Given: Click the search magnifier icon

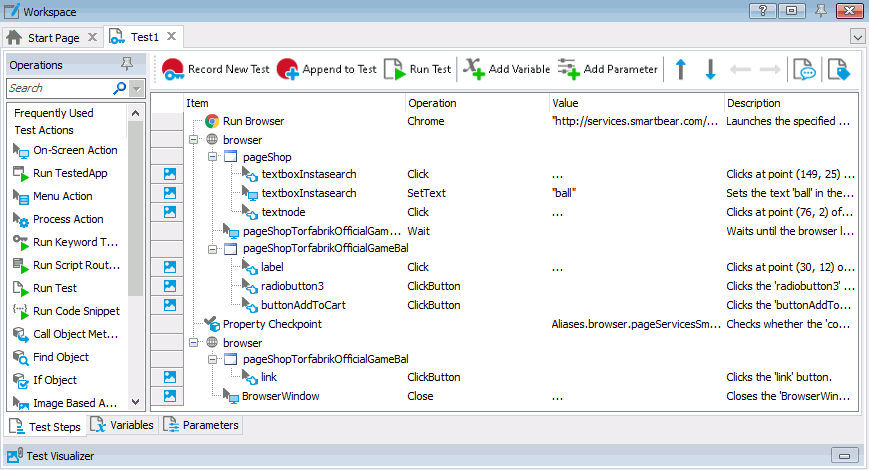Looking at the screenshot, I should coord(119,88).
